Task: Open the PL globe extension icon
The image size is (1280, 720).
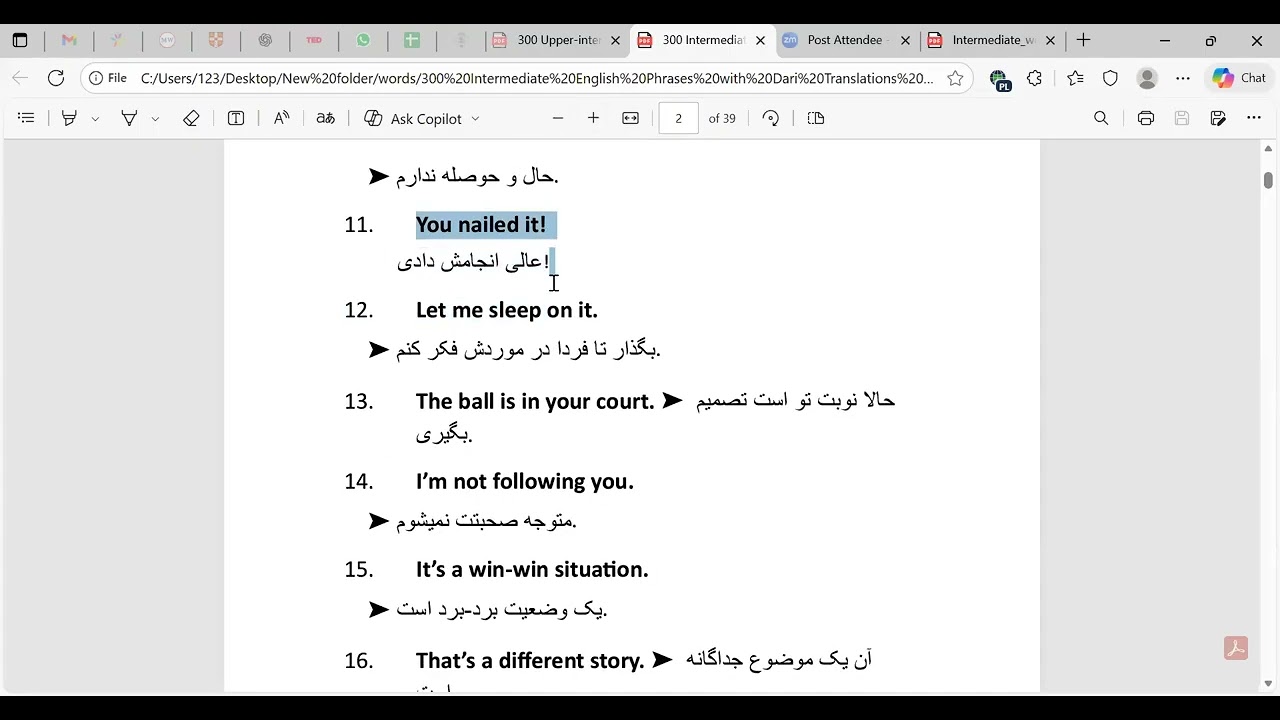Action: [999, 79]
